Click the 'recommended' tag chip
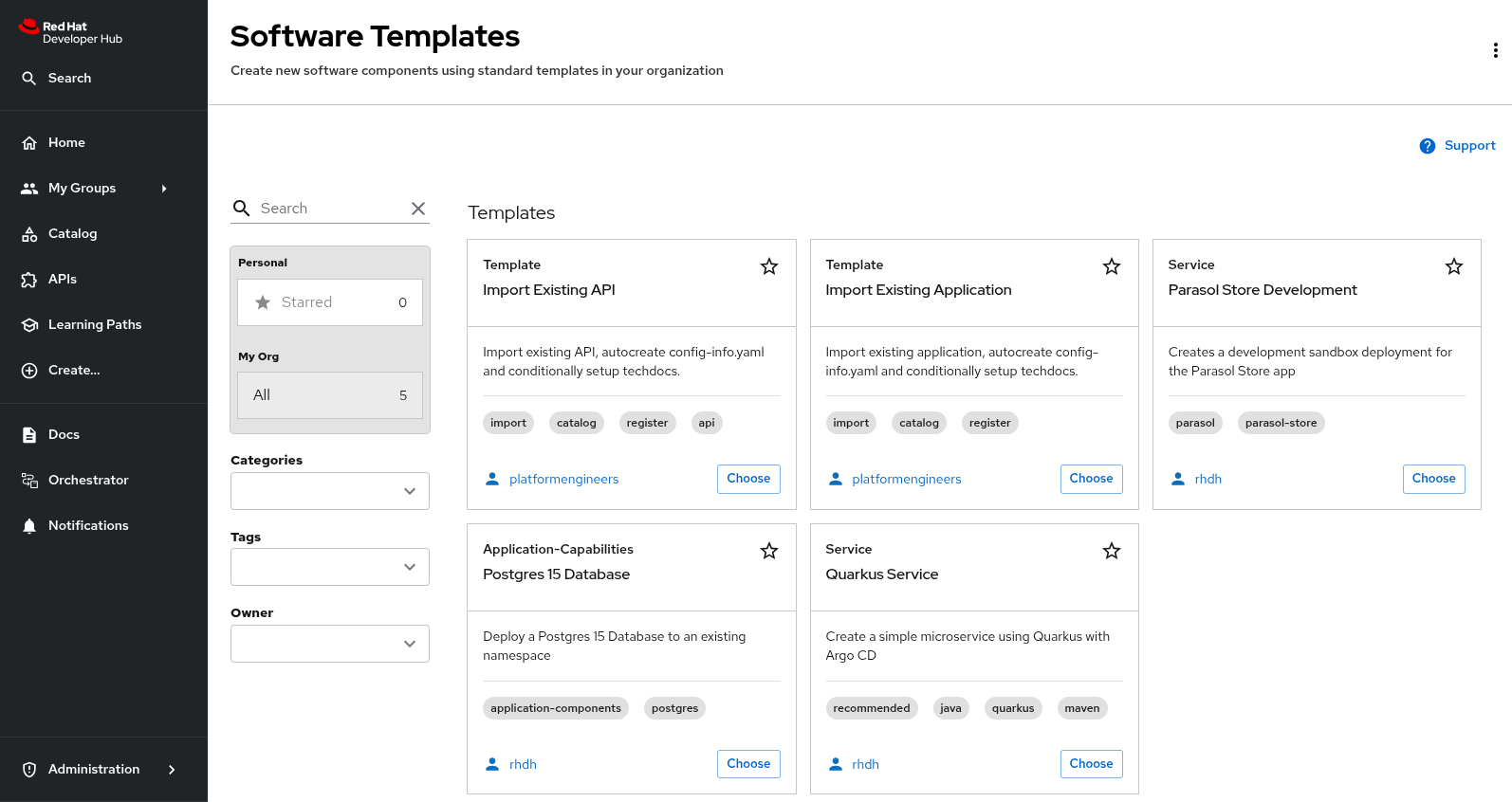Viewport: 1512px width, 802px height. click(x=871, y=708)
